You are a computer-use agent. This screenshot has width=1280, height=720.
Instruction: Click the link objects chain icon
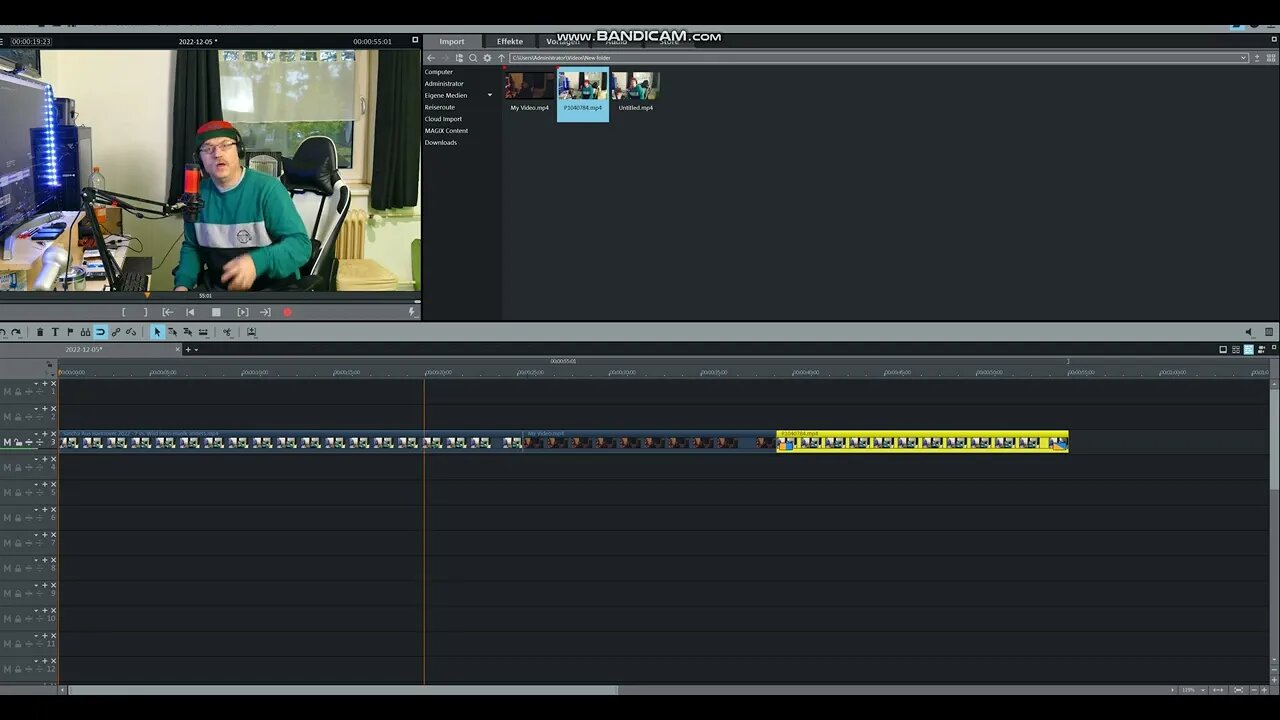(115, 332)
